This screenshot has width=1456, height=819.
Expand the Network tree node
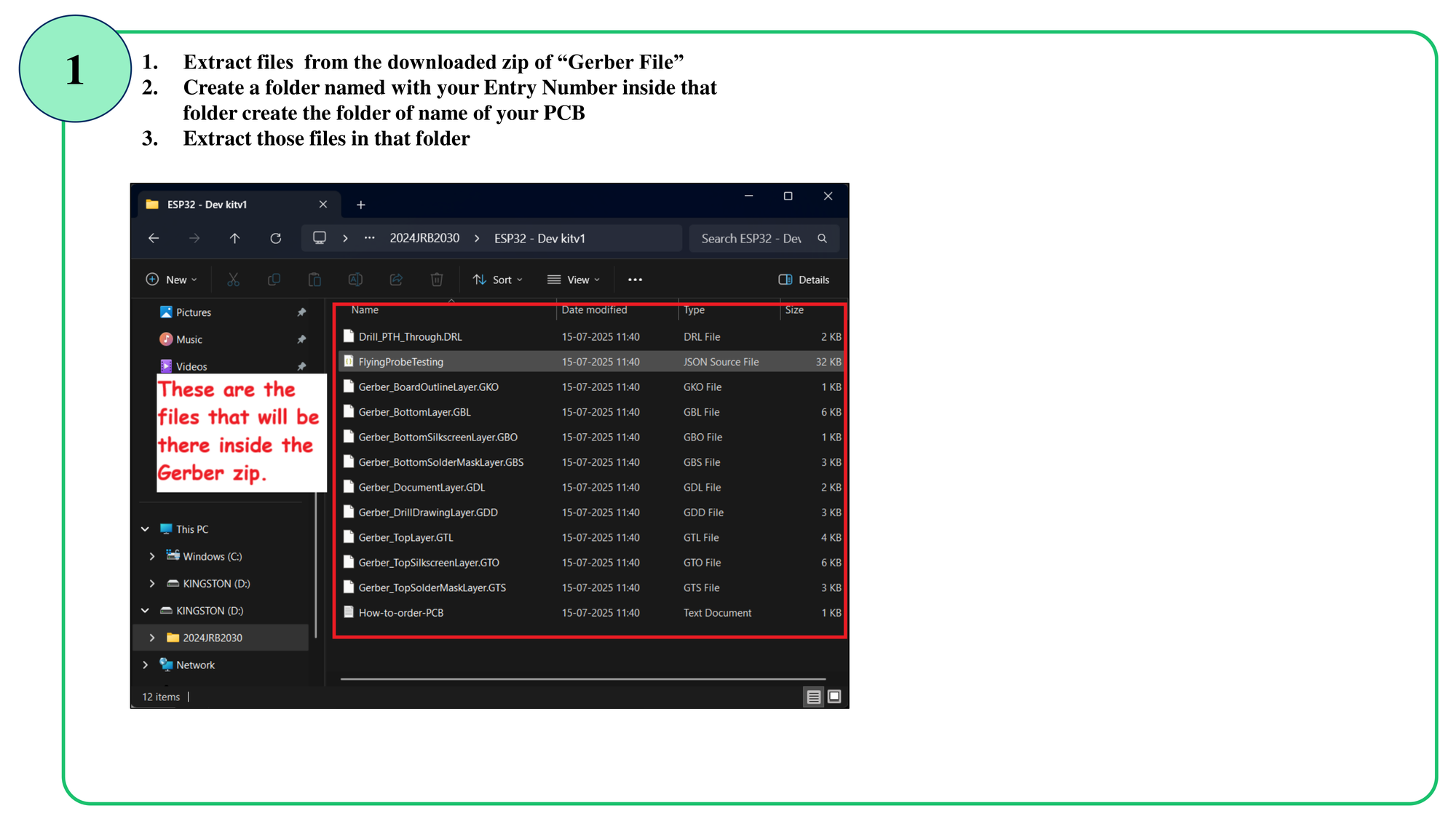tap(145, 665)
